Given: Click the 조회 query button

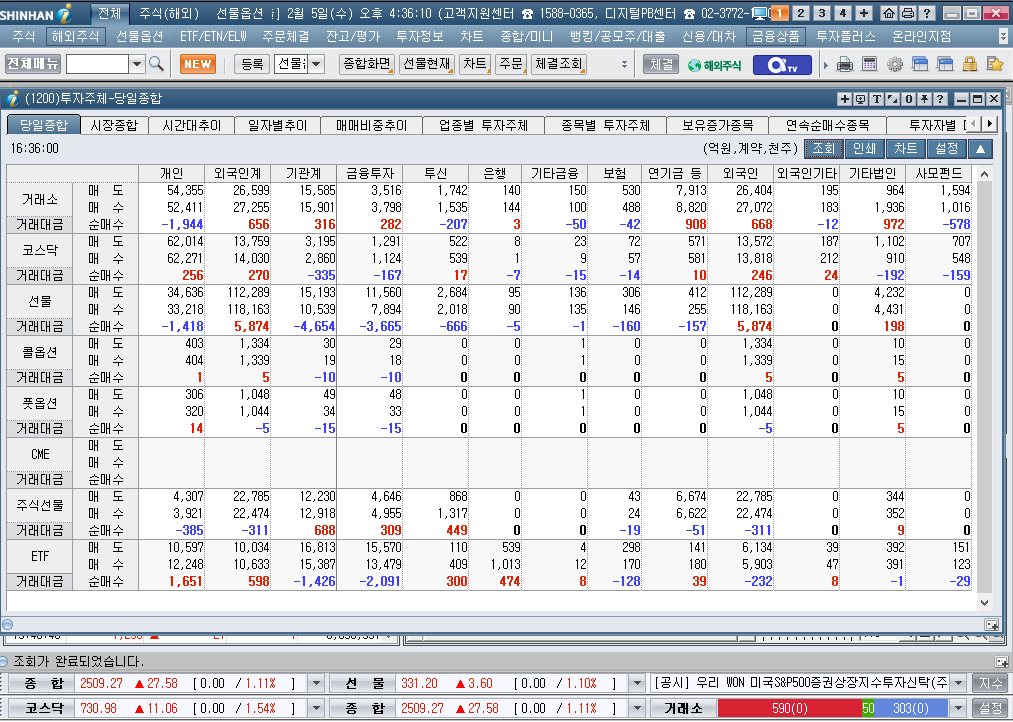Looking at the screenshot, I should (x=823, y=149).
